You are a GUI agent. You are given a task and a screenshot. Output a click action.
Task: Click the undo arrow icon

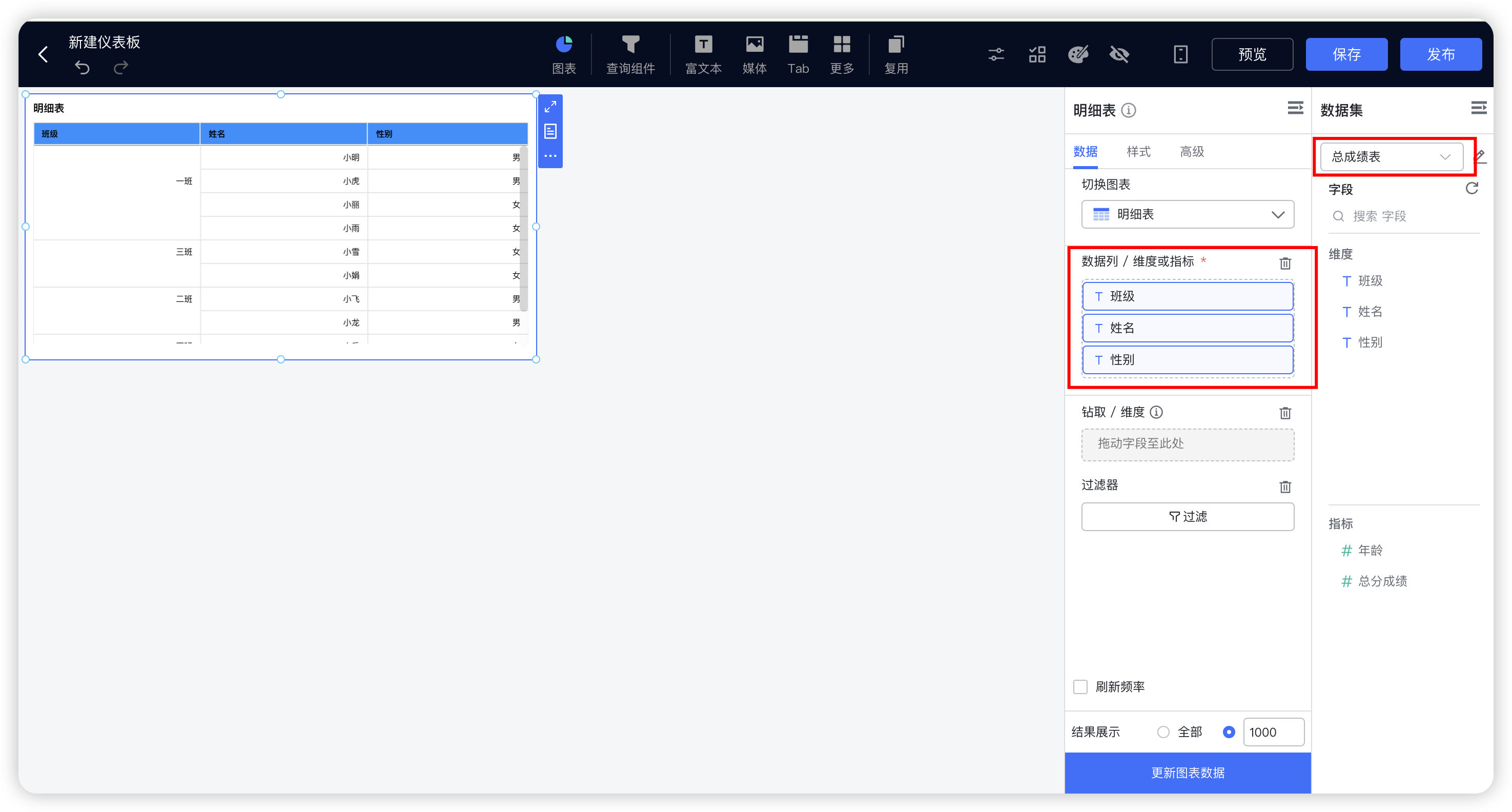tap(82, 68)
